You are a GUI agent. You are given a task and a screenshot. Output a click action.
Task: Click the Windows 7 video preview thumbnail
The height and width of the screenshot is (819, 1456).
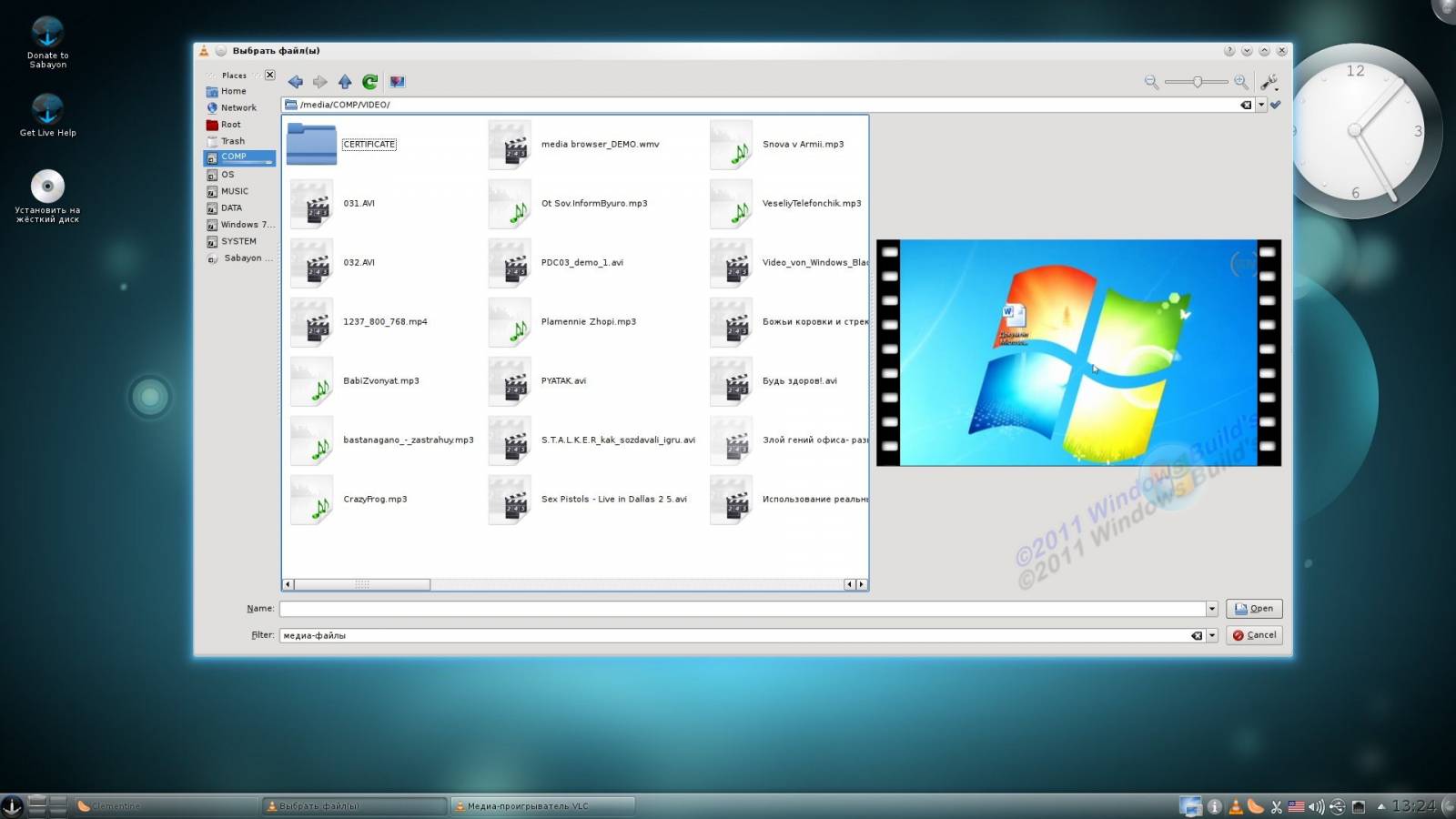[x=1078, y=353]
